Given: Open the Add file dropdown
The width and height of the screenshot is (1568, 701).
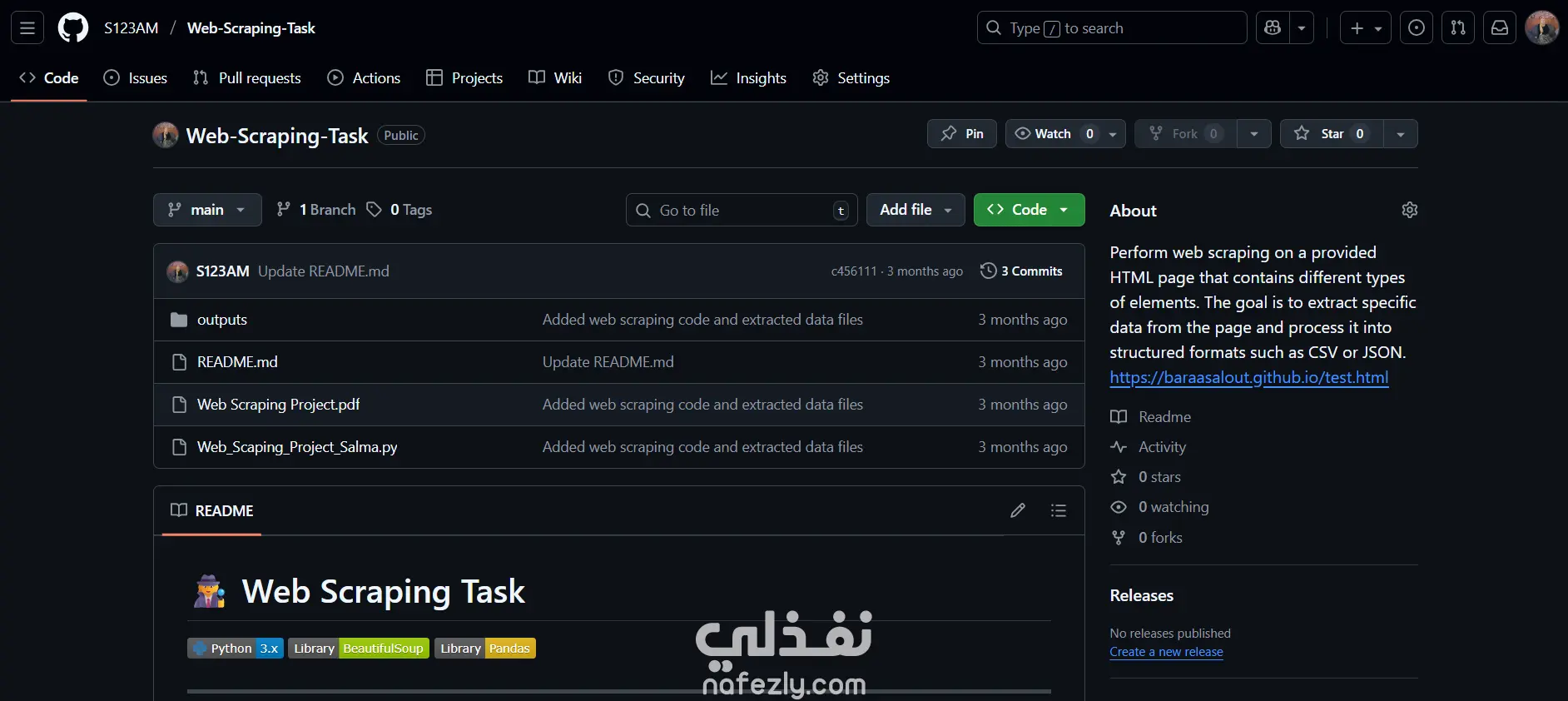Looking at the screenshot, I should click(x=915, y=210).
